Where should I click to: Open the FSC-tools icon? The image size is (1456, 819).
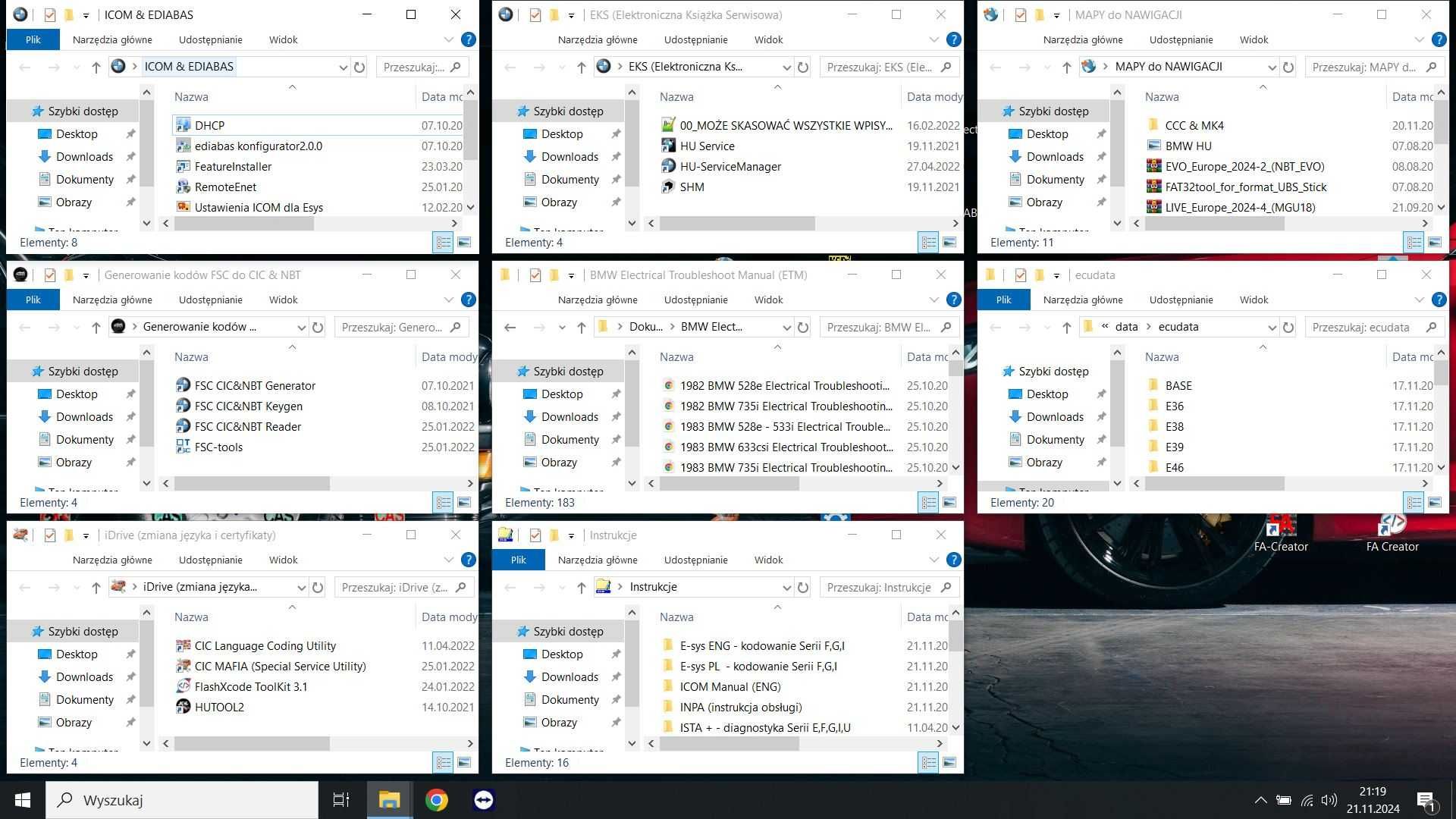click(183, 447)
